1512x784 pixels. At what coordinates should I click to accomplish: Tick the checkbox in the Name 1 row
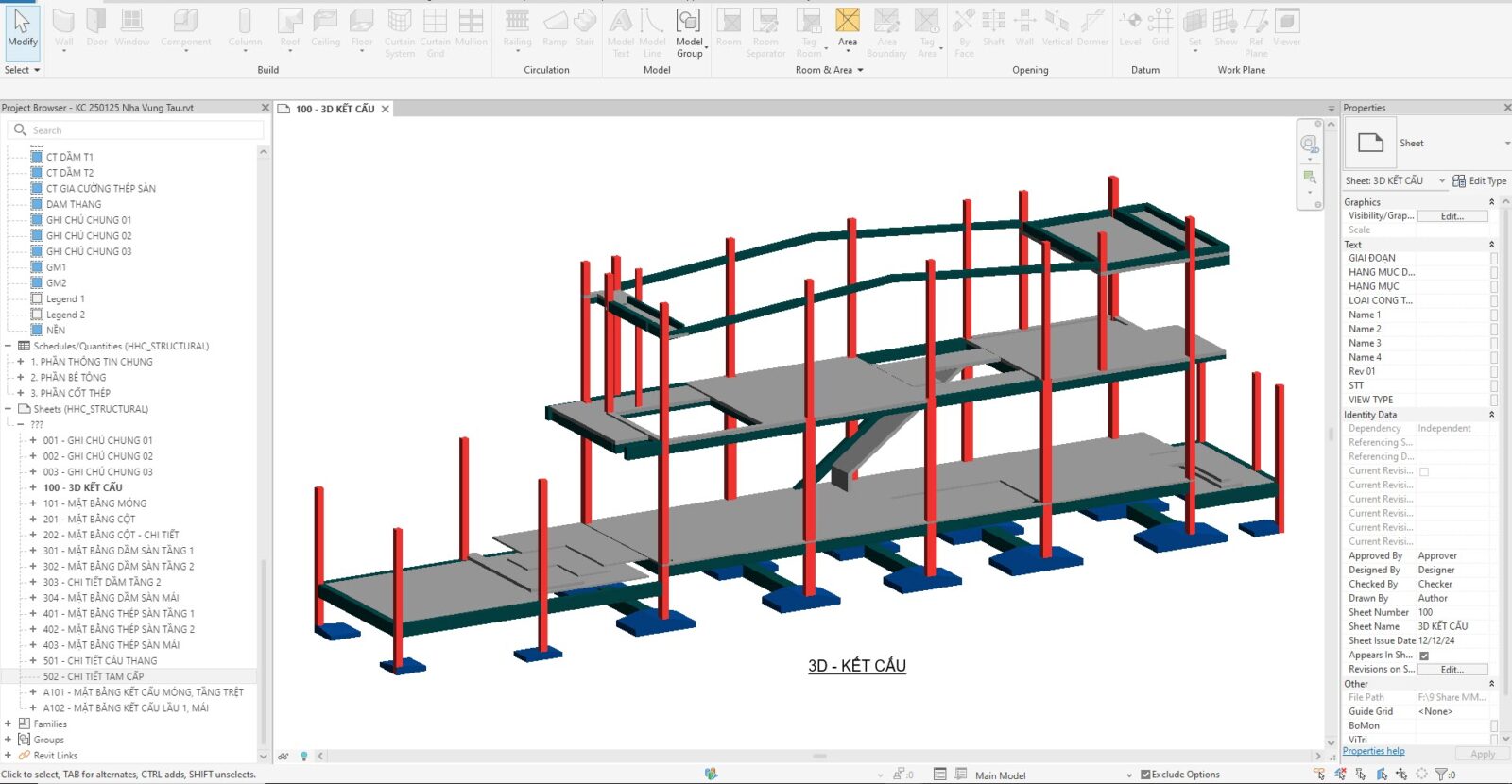click(x=1494, y=315)
